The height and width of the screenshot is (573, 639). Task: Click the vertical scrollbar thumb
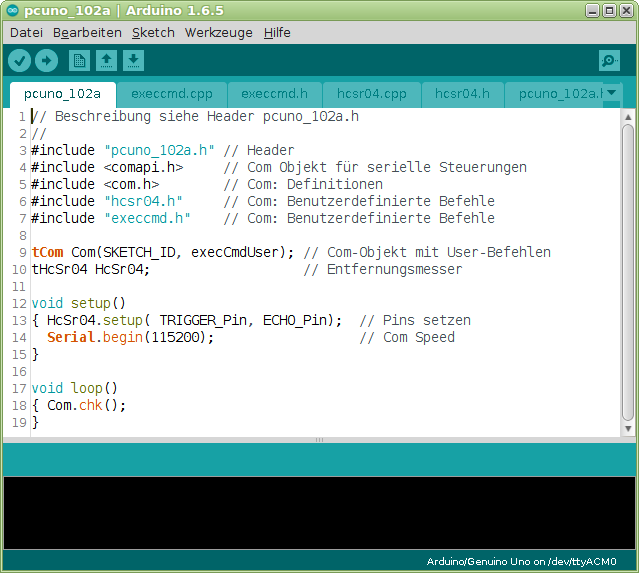point(628,273)
